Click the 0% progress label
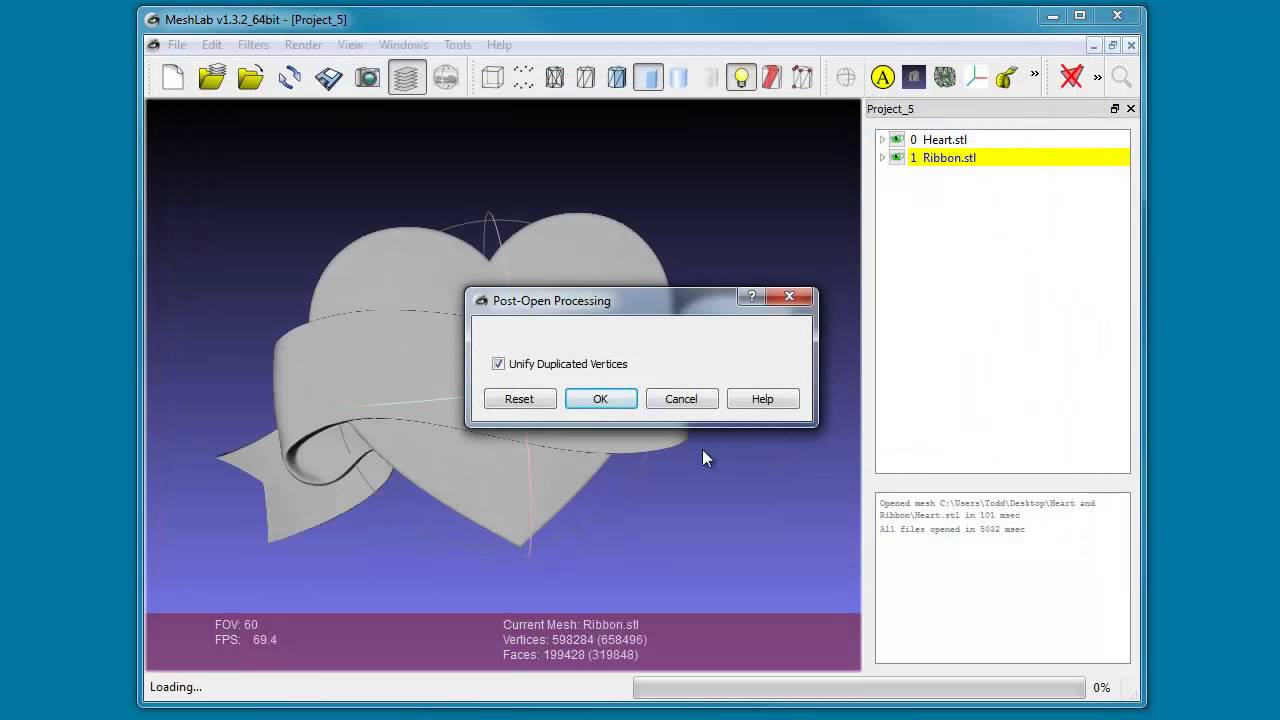Image resolution: width=1280 pixels, height=720 pixels. coord(1101,688)
